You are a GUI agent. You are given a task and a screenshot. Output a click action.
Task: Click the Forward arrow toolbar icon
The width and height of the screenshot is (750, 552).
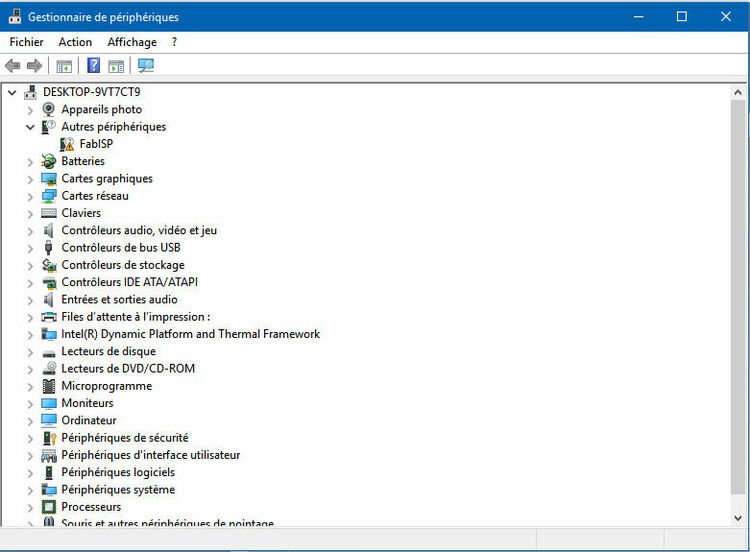coord(34,66)
